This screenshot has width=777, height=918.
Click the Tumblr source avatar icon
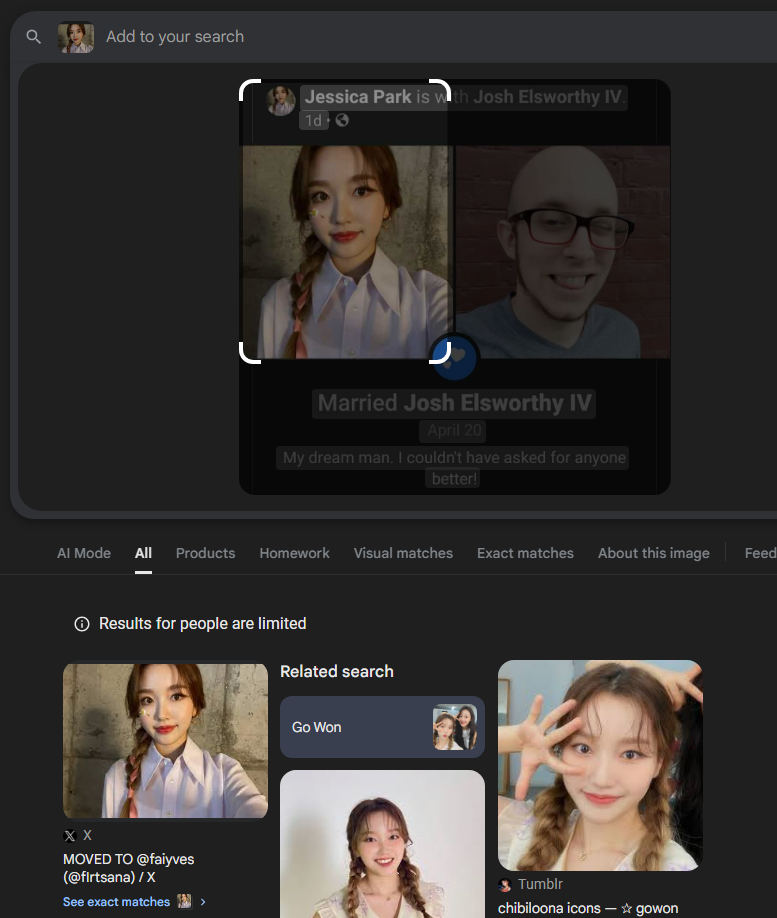pyautogui.click(x=504, y=885)
